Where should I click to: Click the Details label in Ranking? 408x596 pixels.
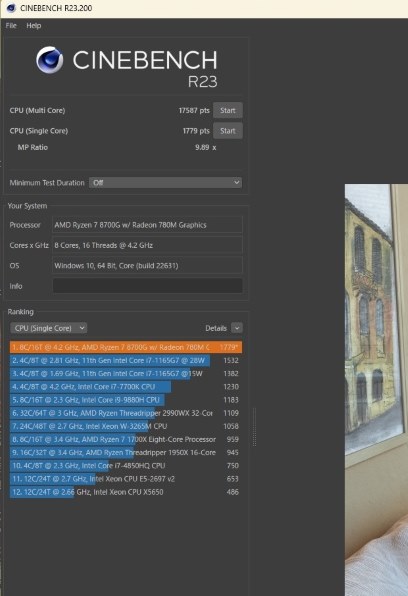click(216, 328)
